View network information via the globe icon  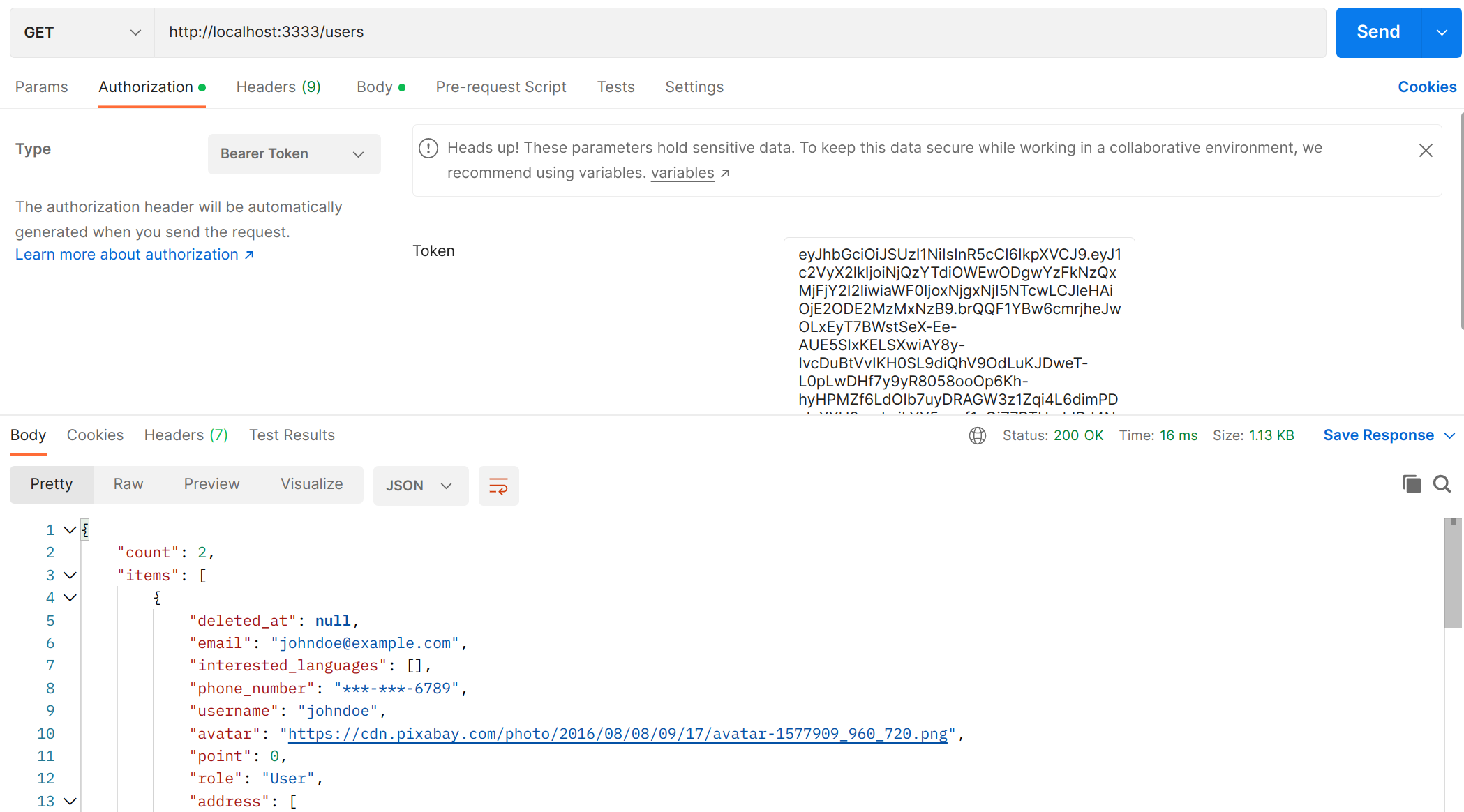pyautogui.click(x=977, y=435)
